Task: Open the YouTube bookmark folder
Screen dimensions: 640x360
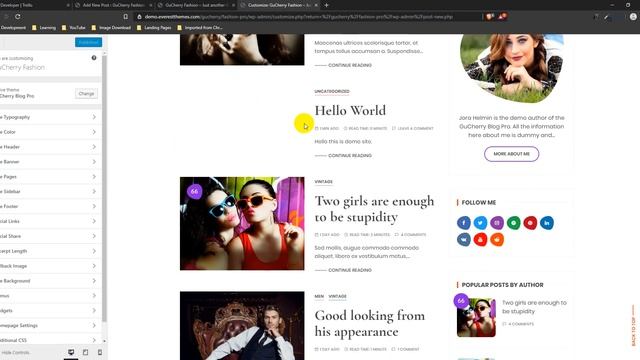Action: pyautogui.click(x=73, y=28)
